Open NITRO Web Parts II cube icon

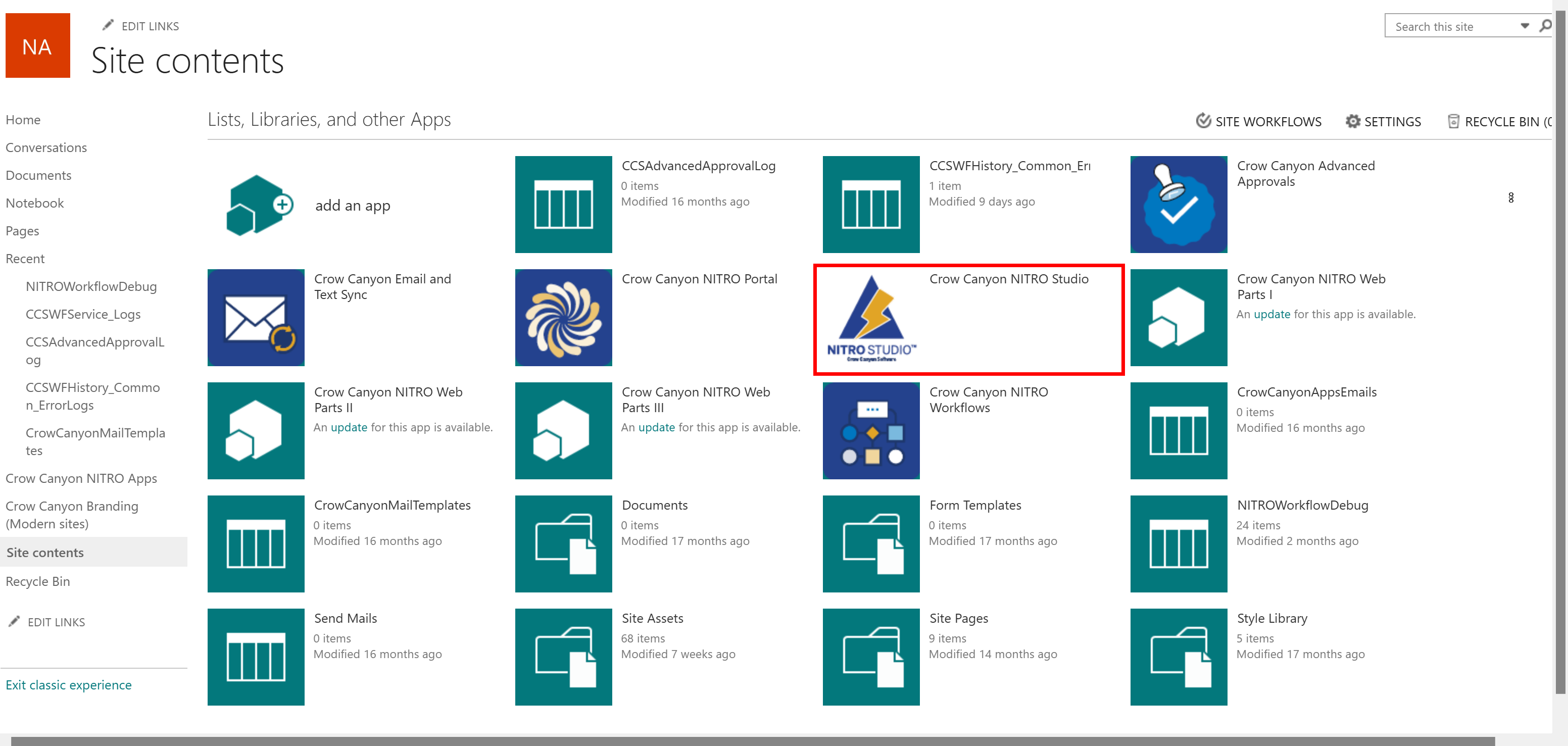click(256, 431)
